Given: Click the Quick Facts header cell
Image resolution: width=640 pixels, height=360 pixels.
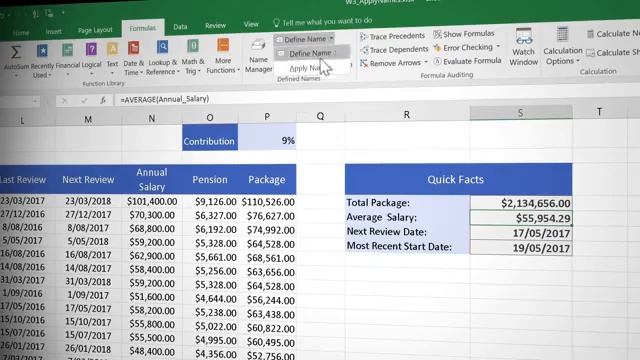Looking at the screenshot, I should click(x=458, y=179).
